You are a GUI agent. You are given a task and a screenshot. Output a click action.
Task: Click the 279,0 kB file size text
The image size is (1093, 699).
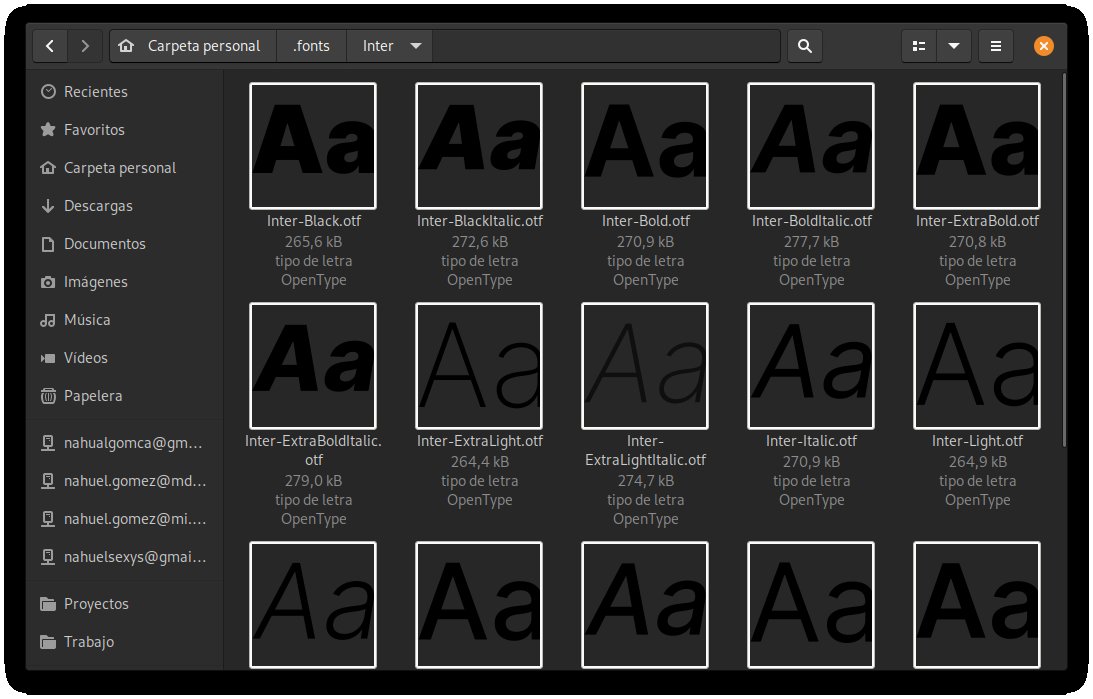coord(313,481)
